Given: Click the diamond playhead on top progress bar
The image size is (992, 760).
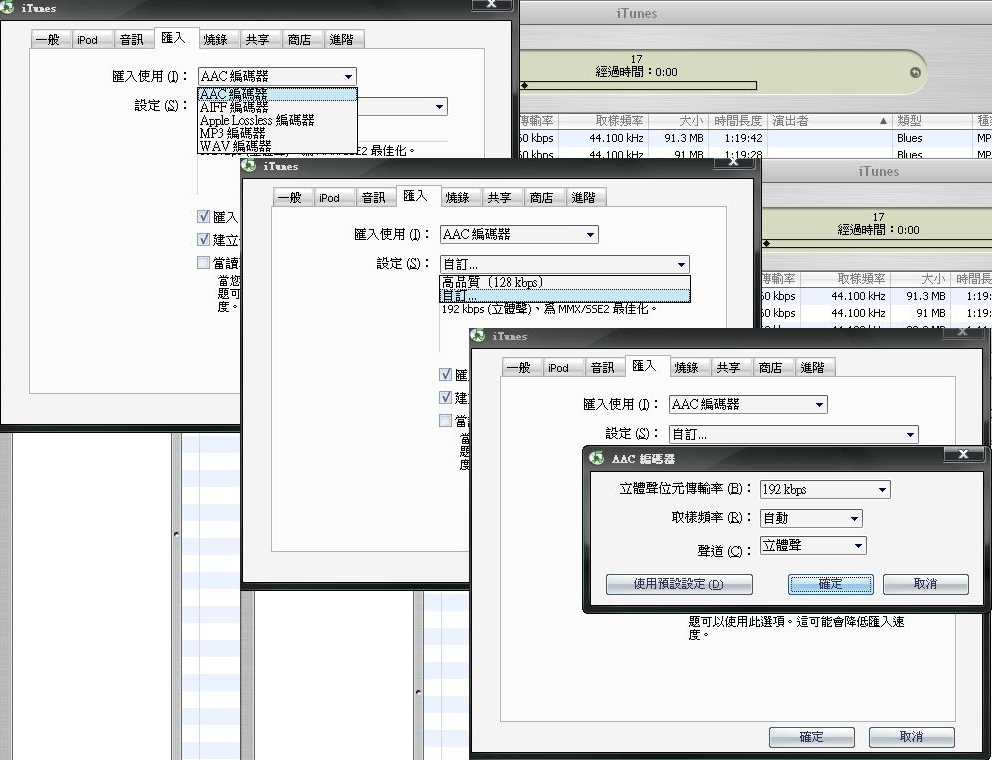Looking at the screenshot, I should (523, 86).
